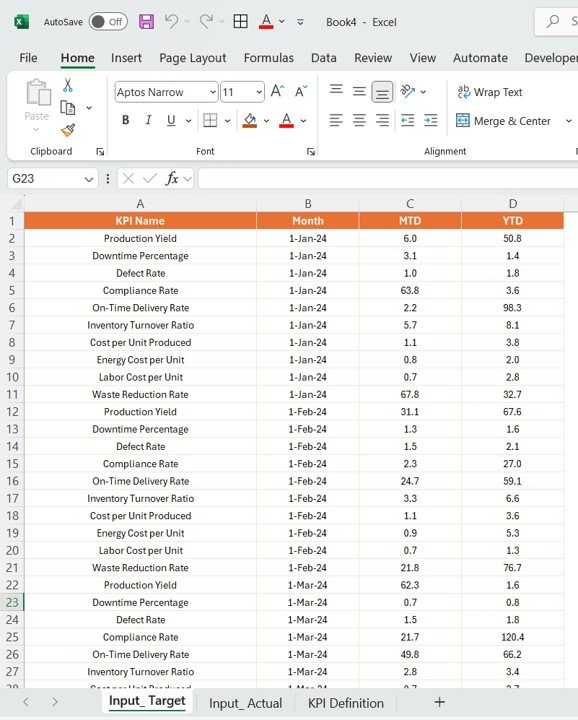The width and height of the screenshot is (578, 720).
Task: Click the Save icon in title bar
Action: coord(146,22)
